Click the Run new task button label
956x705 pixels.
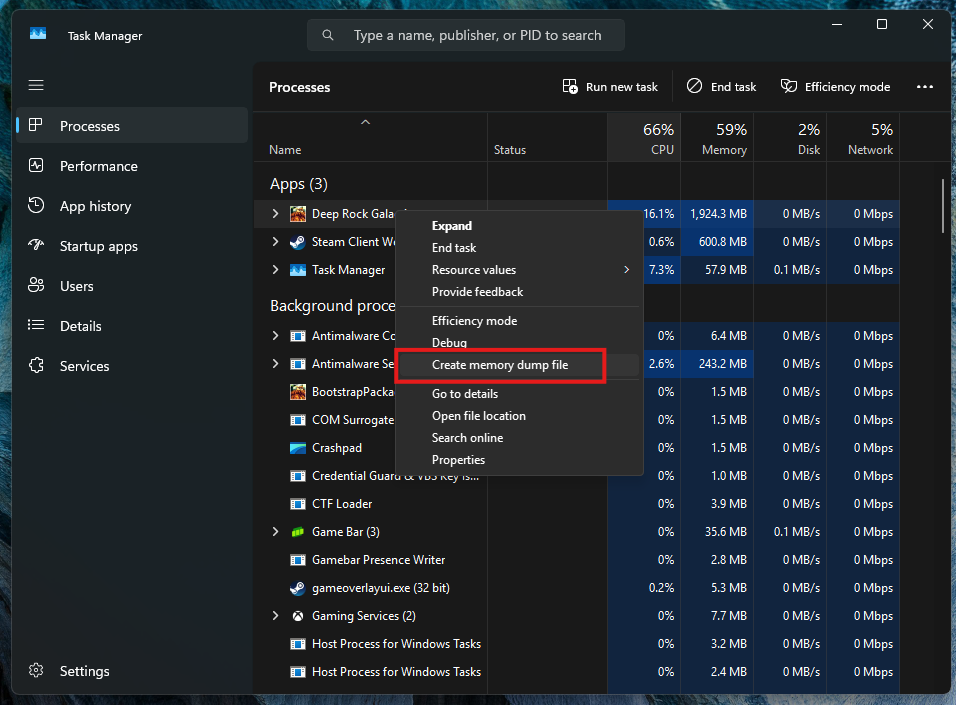tap(622, 87)
